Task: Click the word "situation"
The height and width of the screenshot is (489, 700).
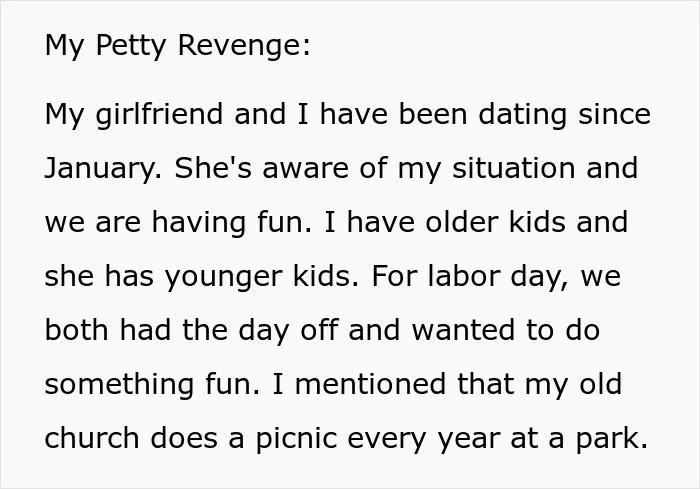Action: coord(513,168)
